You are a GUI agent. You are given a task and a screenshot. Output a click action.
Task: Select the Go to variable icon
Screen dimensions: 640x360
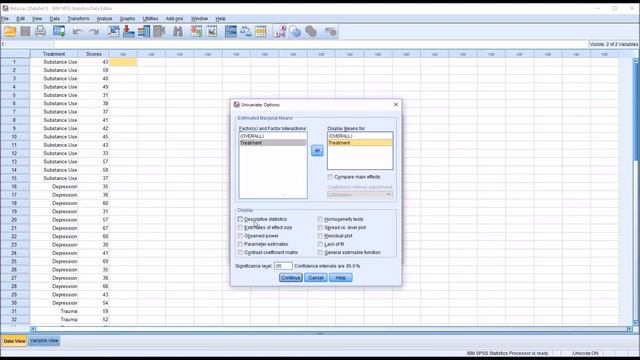(x=129, y=31)
